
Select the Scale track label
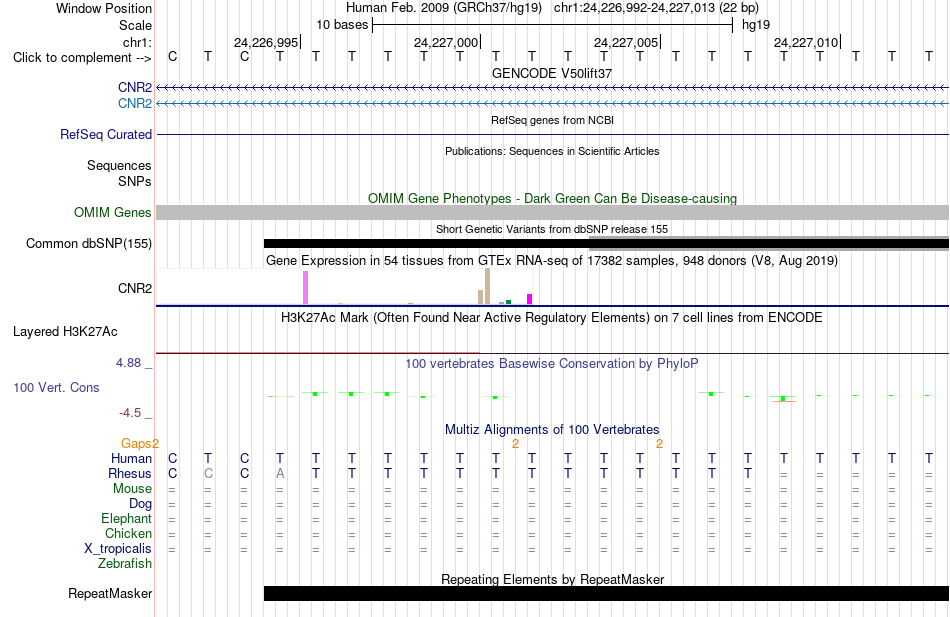pyautogui.click(x=135, y=25)
